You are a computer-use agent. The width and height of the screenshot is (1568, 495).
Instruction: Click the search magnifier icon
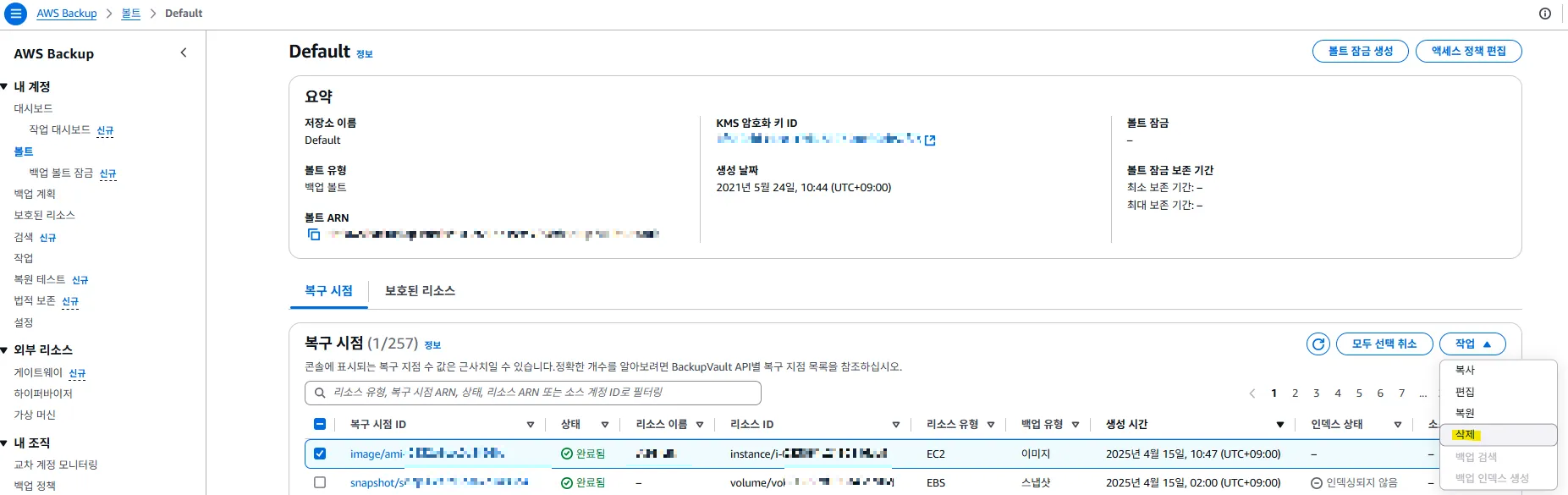(x=320, y=393)
